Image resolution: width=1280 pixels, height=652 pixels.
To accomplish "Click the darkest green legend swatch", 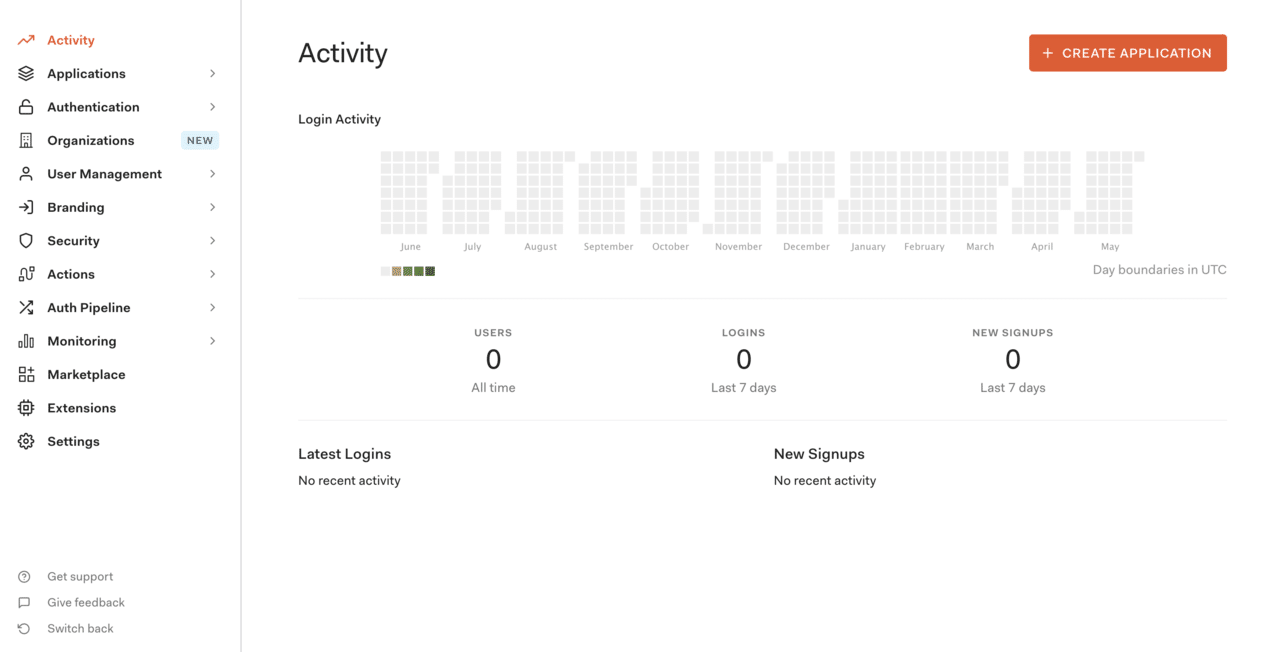I will [430, 271].
